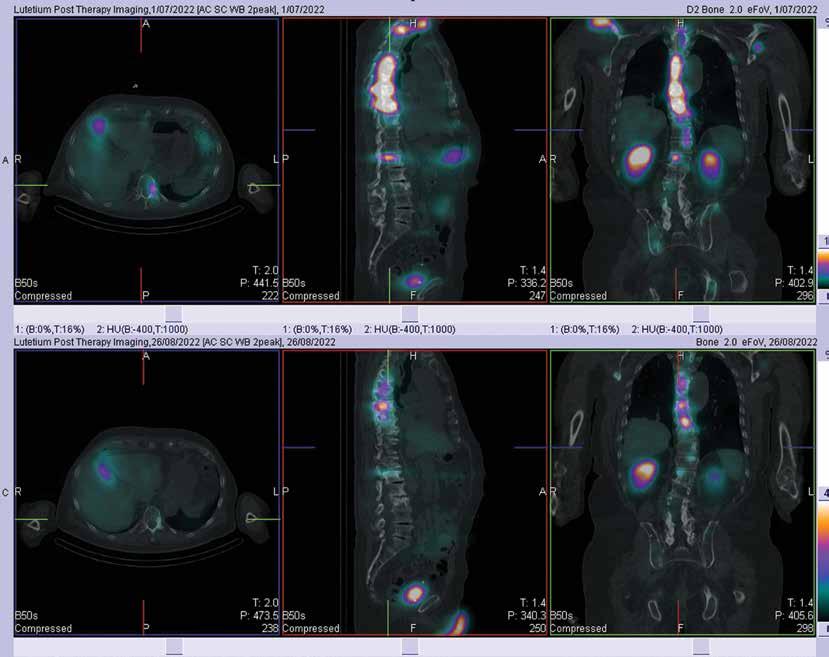Click 'T: 2.0' thickness value in the 26/08/2022 axial view
Screen dimensions: 829x657
[265, 603]
